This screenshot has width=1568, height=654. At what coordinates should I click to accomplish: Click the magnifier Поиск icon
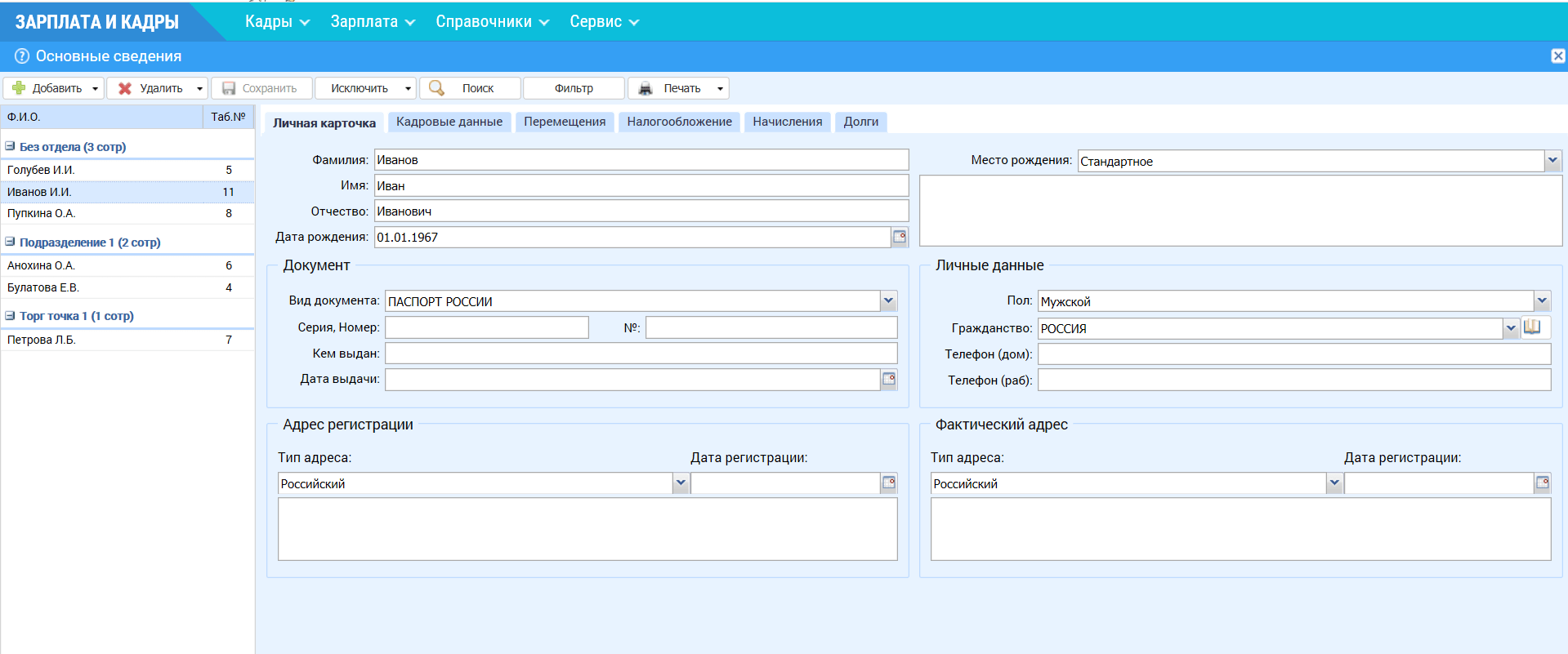(x=437, y=88)
